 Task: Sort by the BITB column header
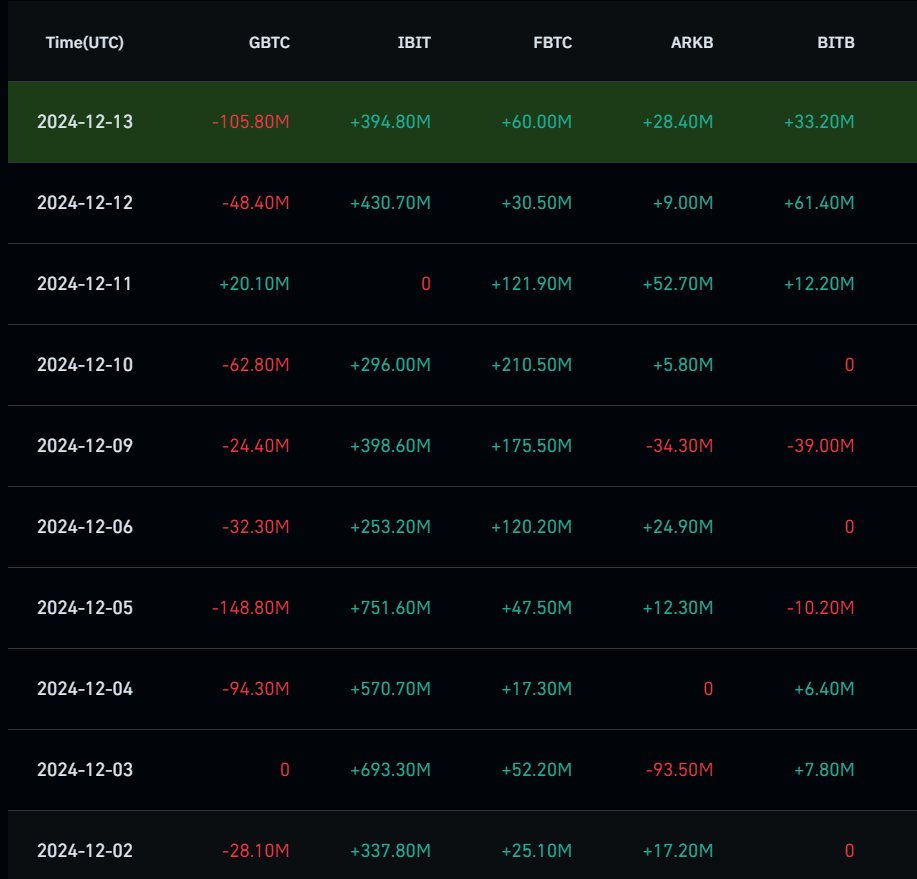[x=834, y=43]
